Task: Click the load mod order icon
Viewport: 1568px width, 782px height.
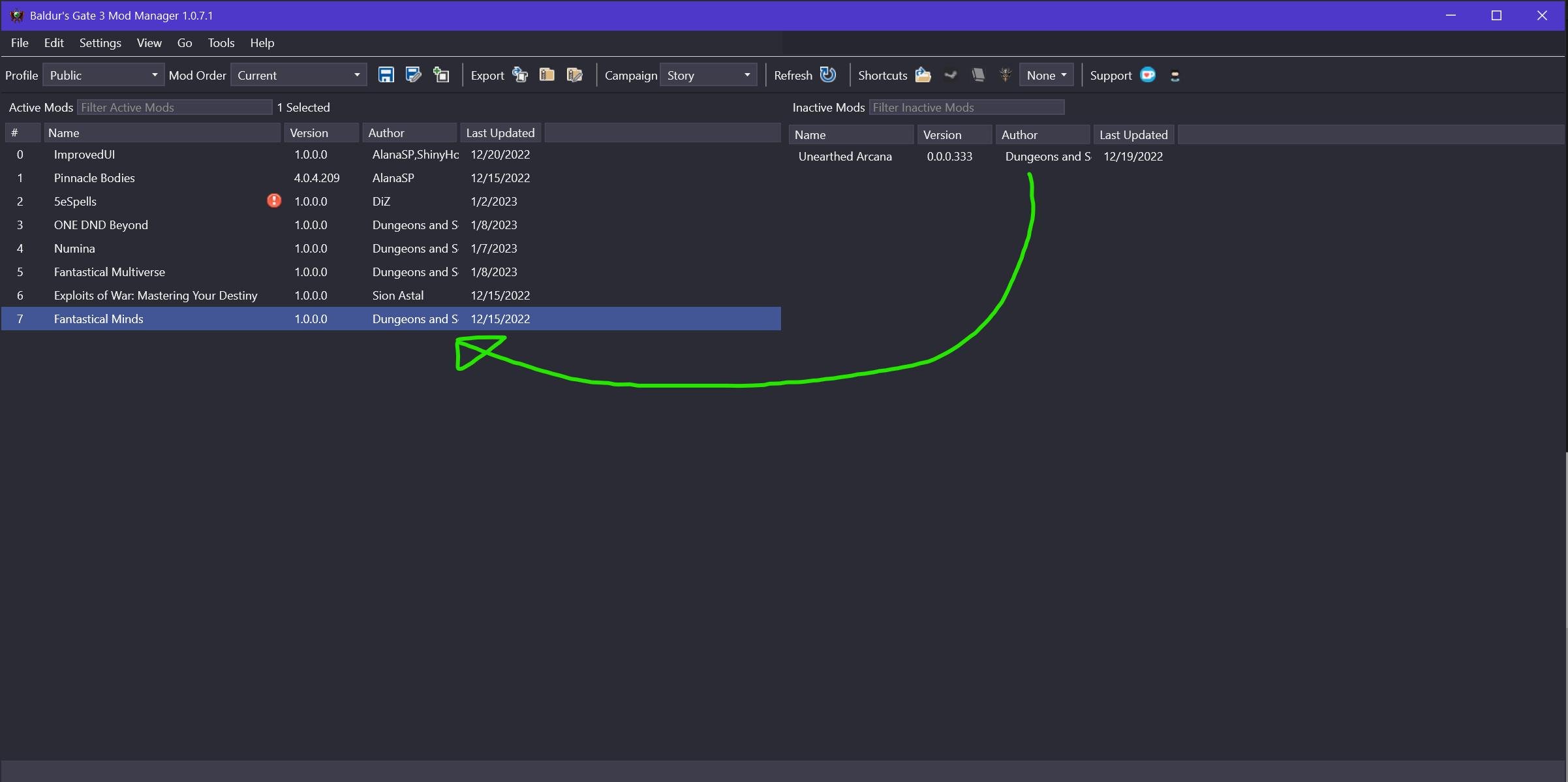Action: pyautogui.click(x=412, y=75)
